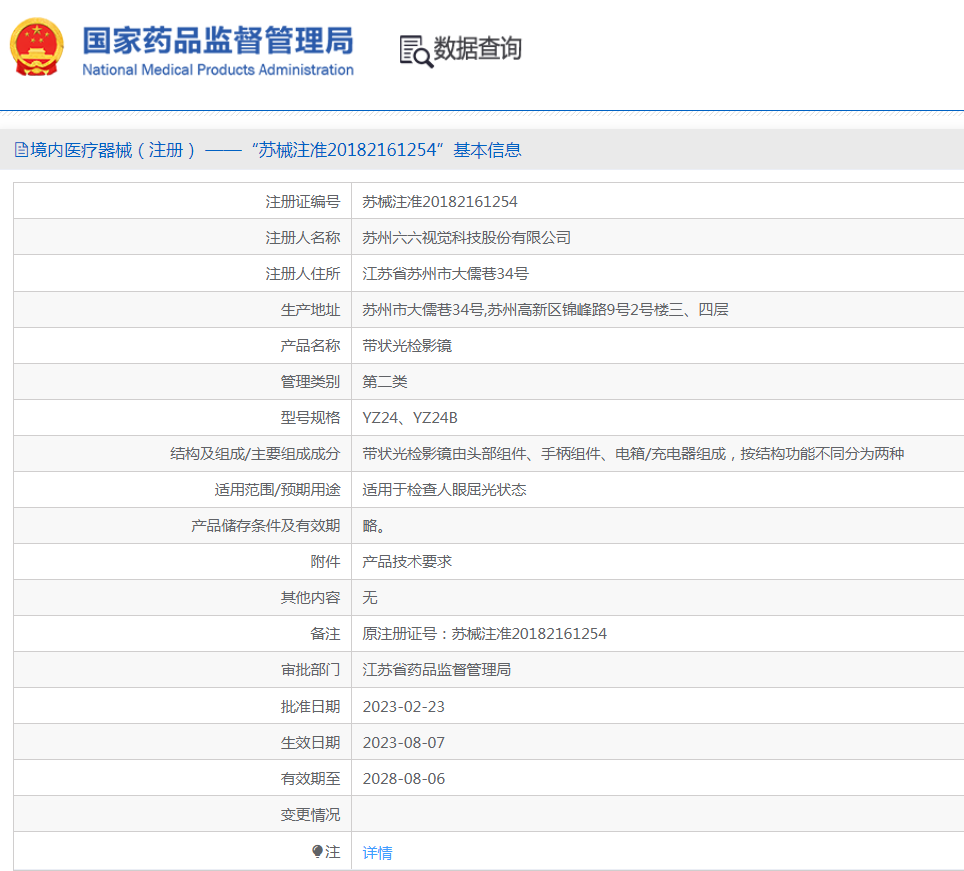
Task: Select intended use 适用于检查人眼屈光状态
Action: 444,490
